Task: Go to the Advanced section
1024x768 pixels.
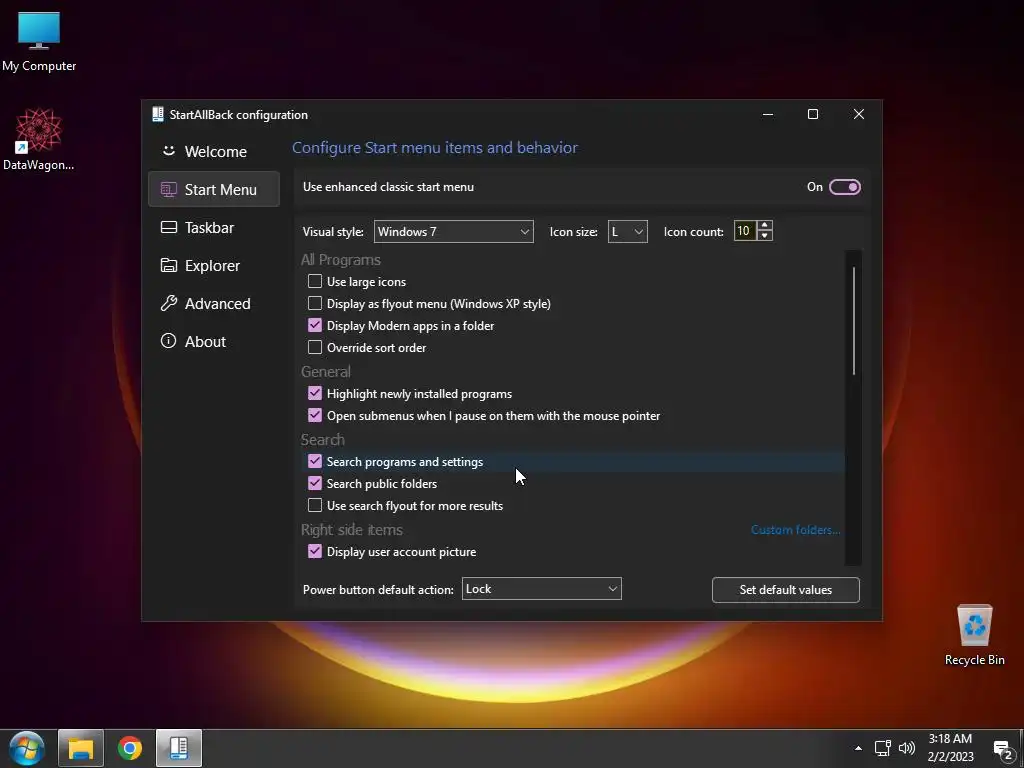Action: pyautogui.click(x=214, y=304)
